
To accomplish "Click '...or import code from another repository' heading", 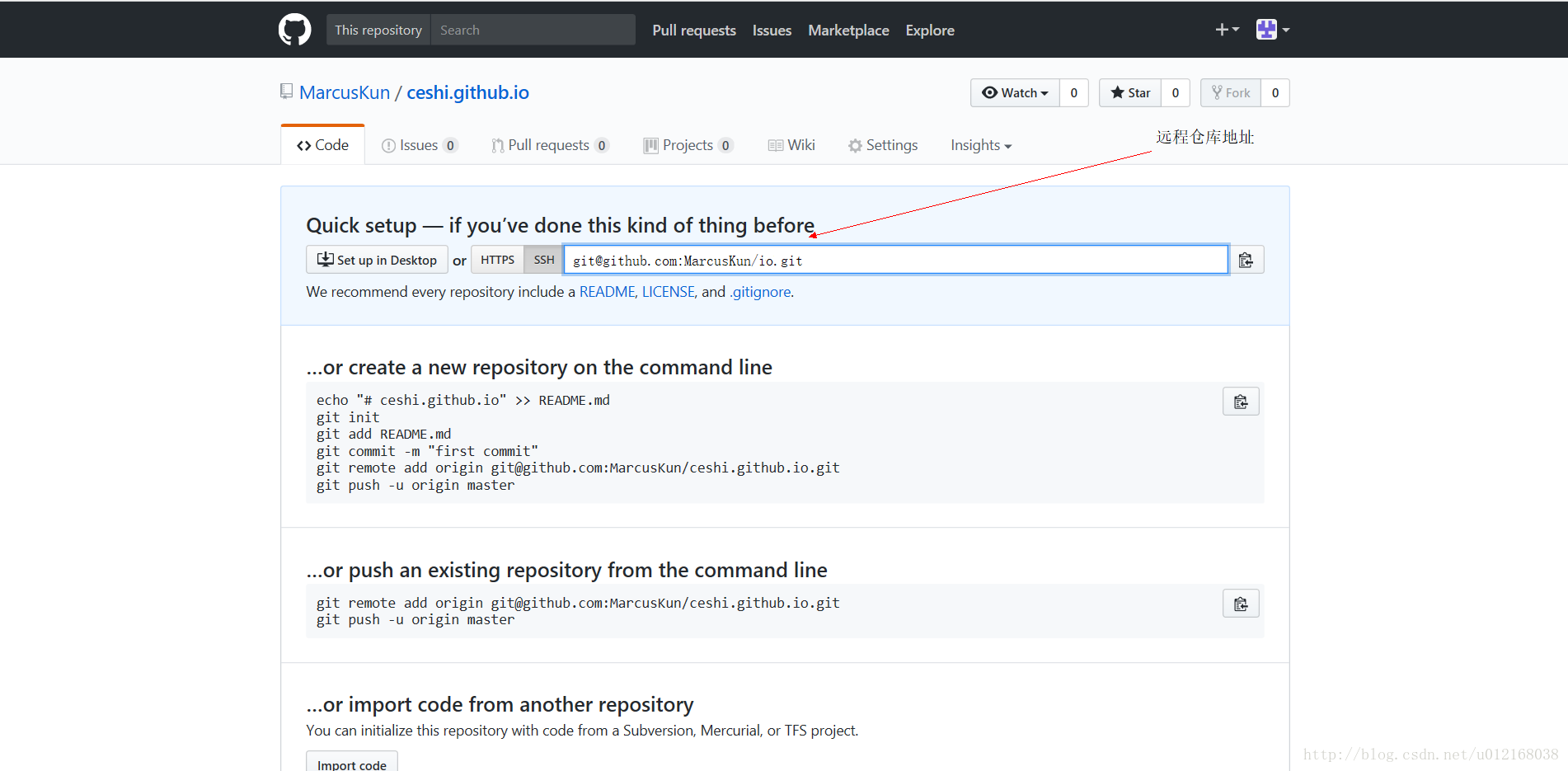I will pos(500,704).
